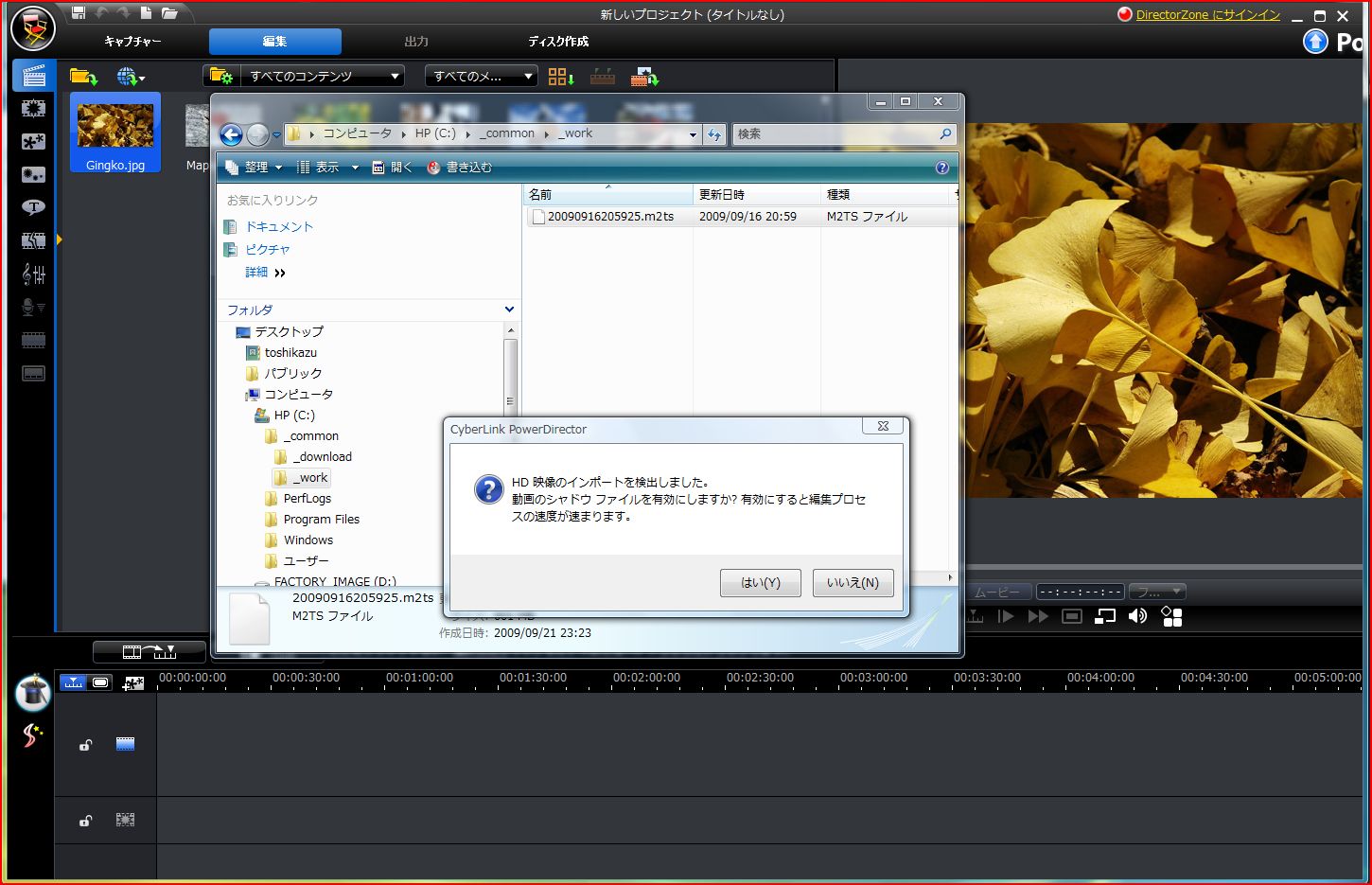Open the すべてのメ... media filter dropdown
1372x885 pixels.
pyautogui.click(x=482, y=77)
